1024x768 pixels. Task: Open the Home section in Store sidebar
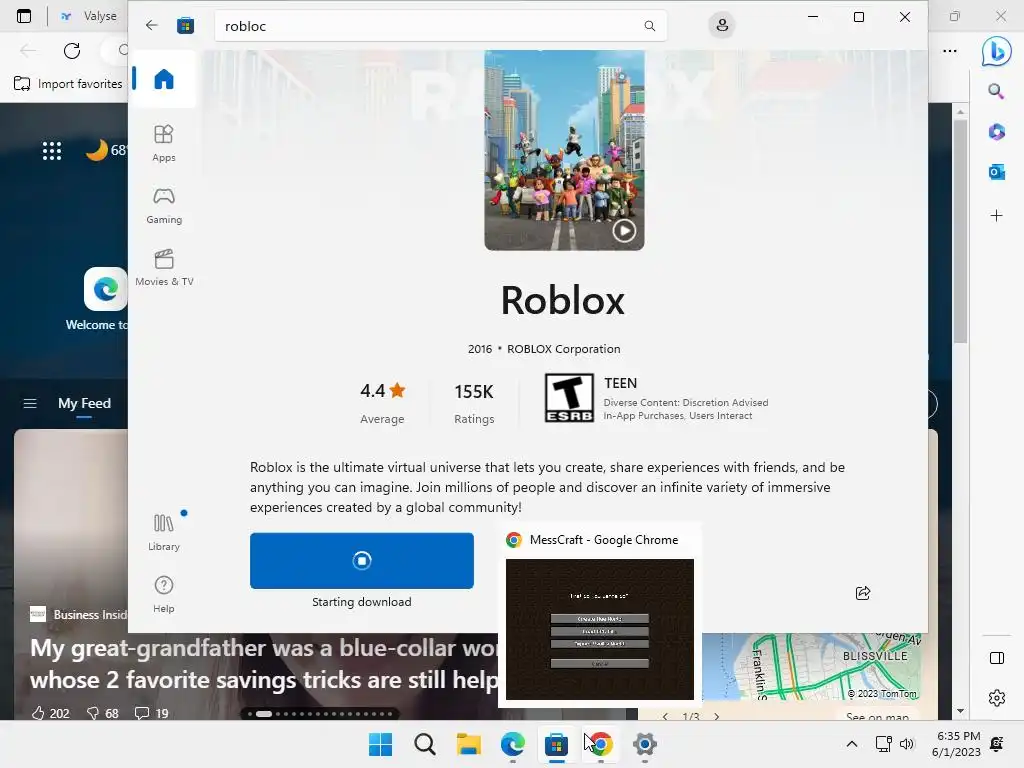point(164,79)
